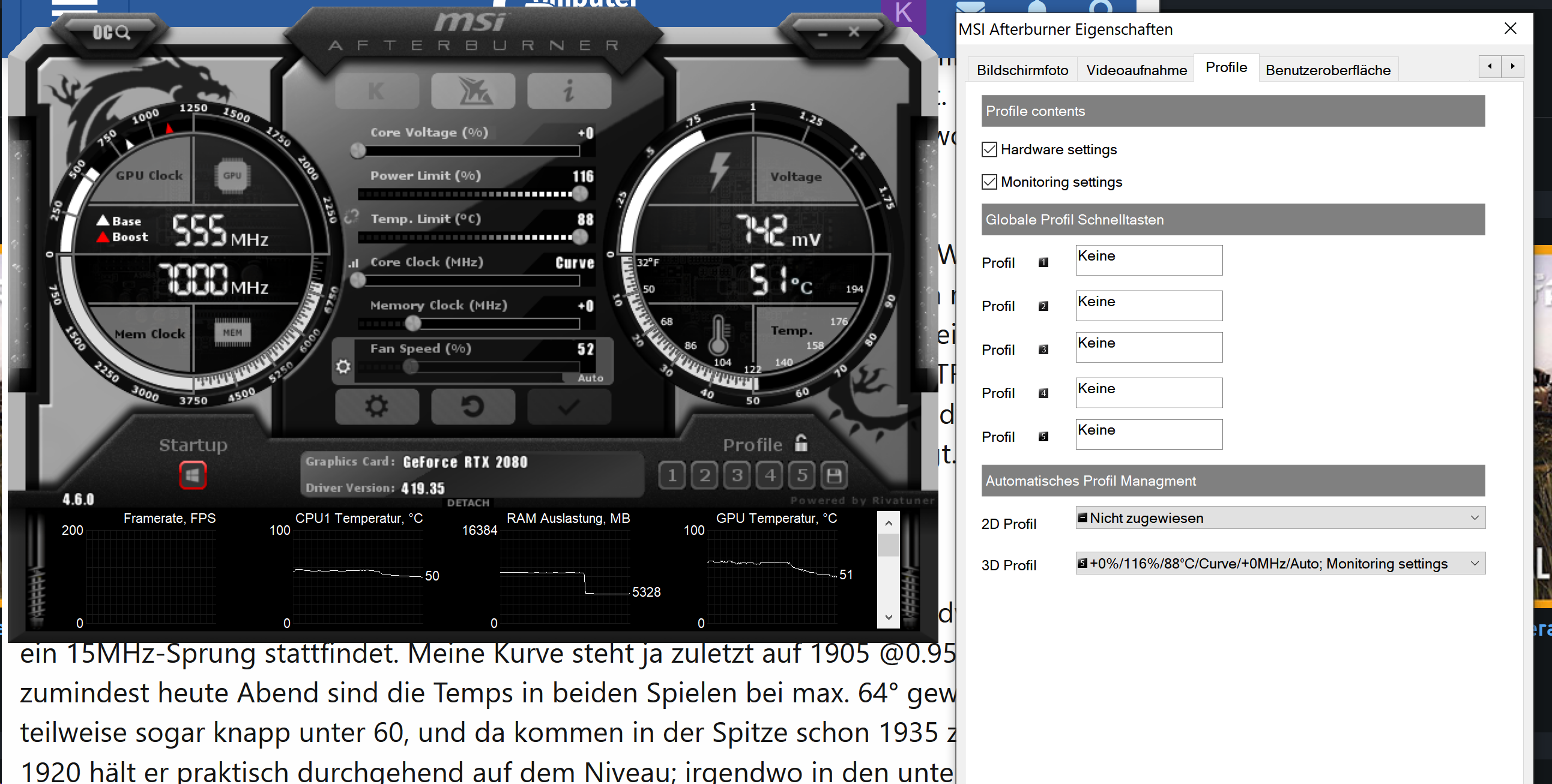The width and height of the screenshot is (1552, 784).
Task: Click the reset settings arrow button
Action: (473, 407)
